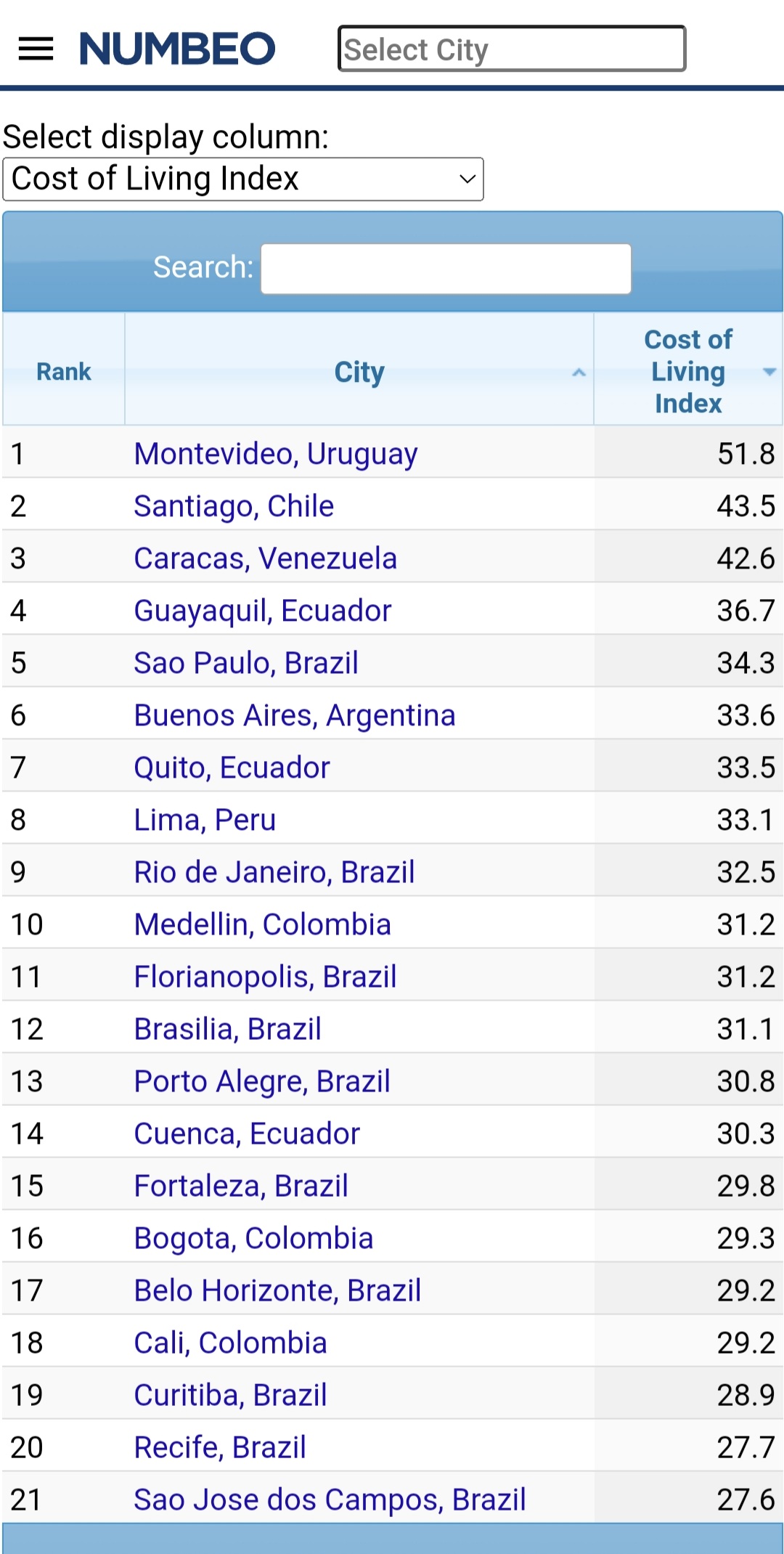The width and height of the screenshot is (784, 1554).
Task: Click the table Search box
Action: point(446,269)
